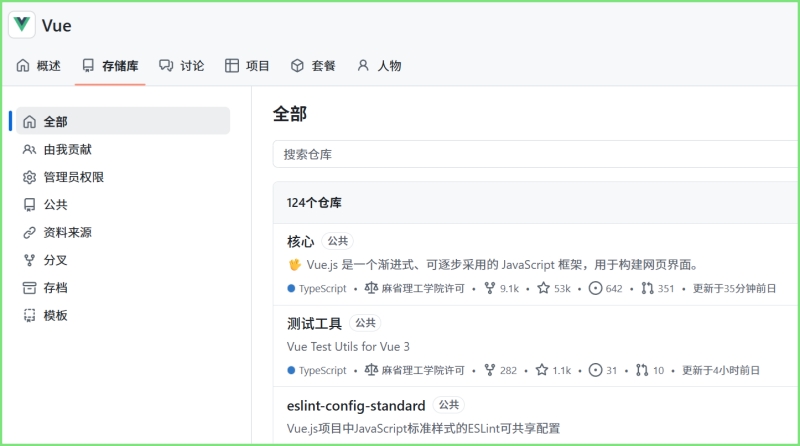The image size is (800, 446).
Task: Open the Vue organization name link
Action: coord(57,26)
